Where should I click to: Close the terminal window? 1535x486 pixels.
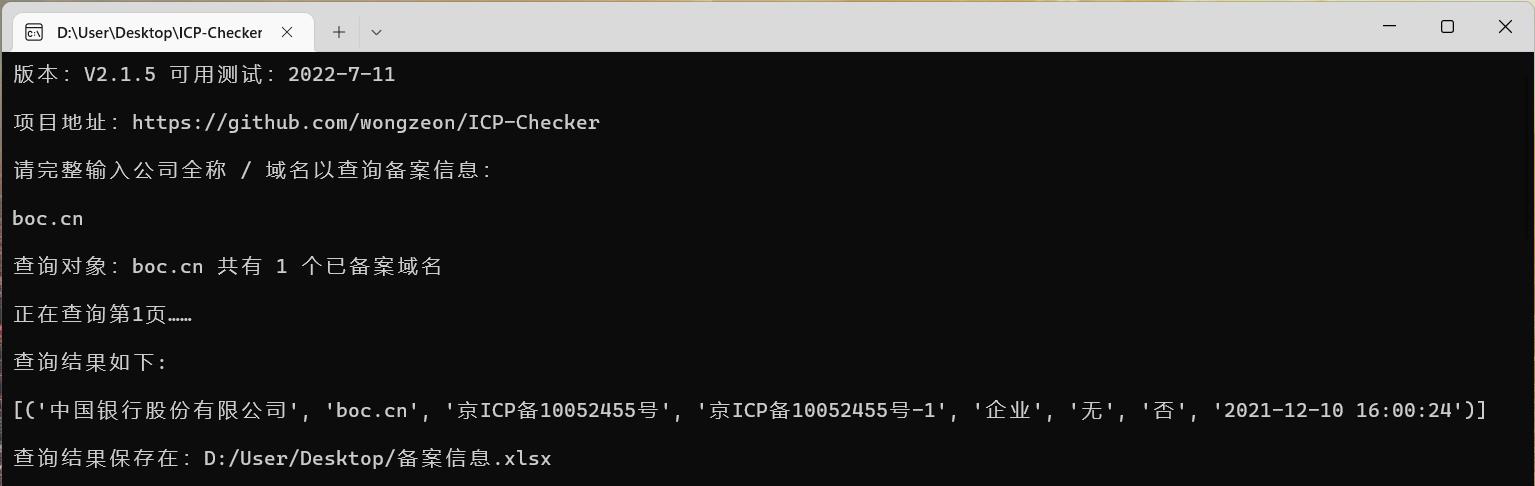coord(1505,27)
